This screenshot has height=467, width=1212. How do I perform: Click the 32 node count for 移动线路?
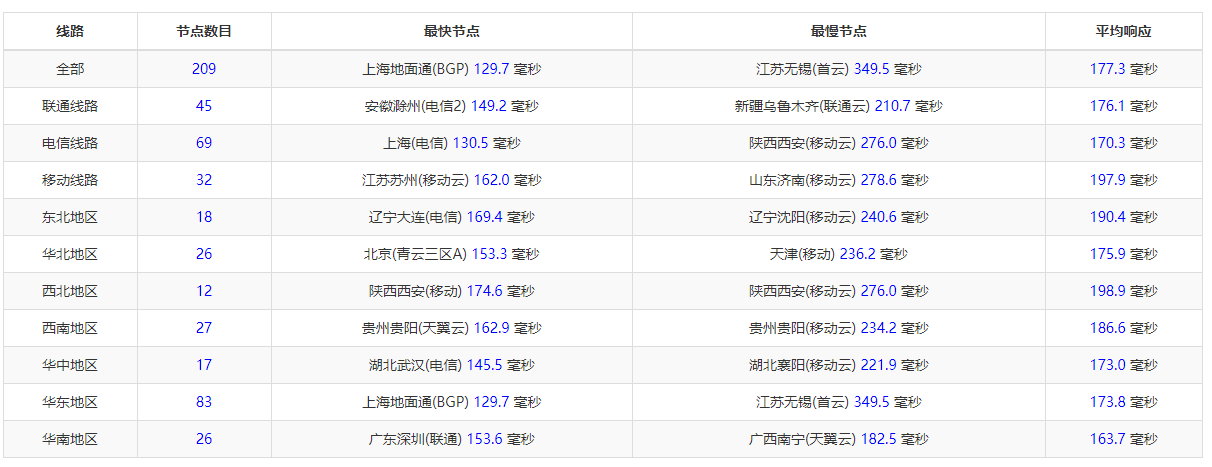[204, 180]
